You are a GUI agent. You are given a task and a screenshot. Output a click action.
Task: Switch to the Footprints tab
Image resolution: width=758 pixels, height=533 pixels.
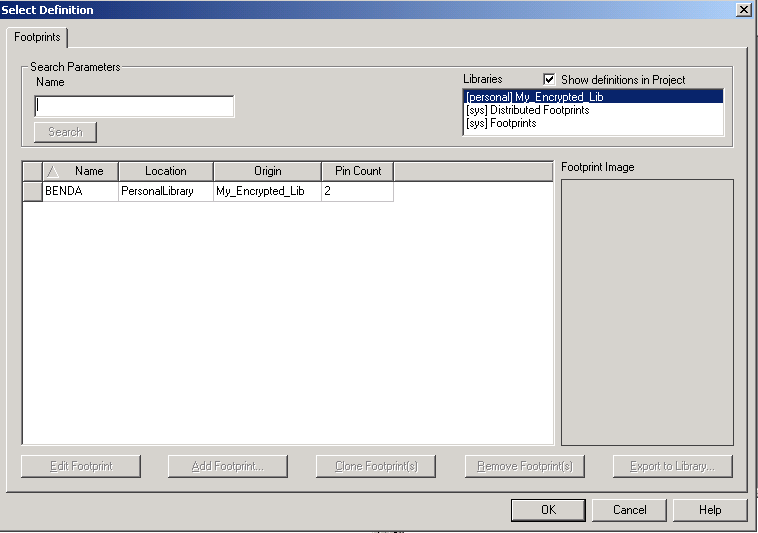(37, 37)
